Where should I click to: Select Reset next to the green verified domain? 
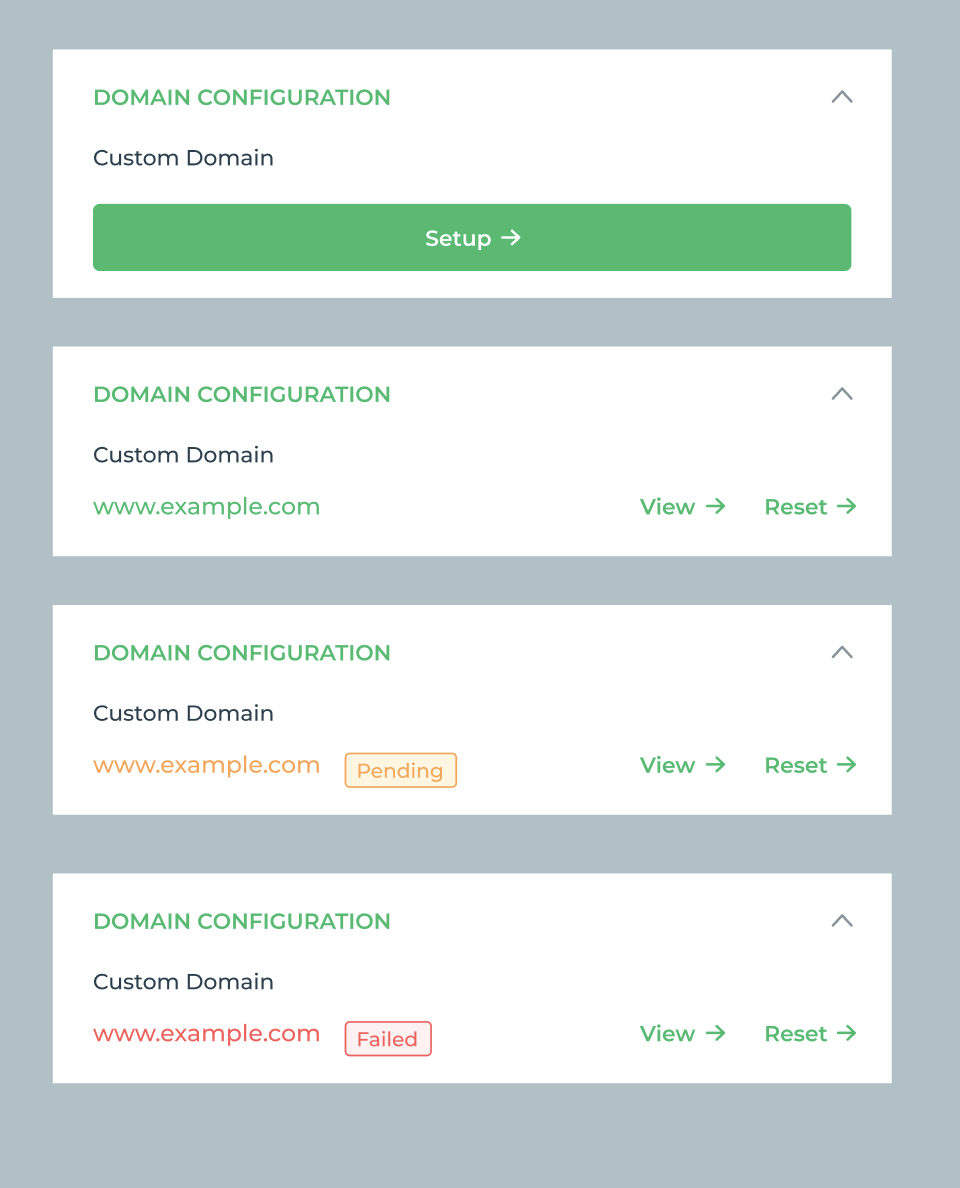click(x=810, y=506)
